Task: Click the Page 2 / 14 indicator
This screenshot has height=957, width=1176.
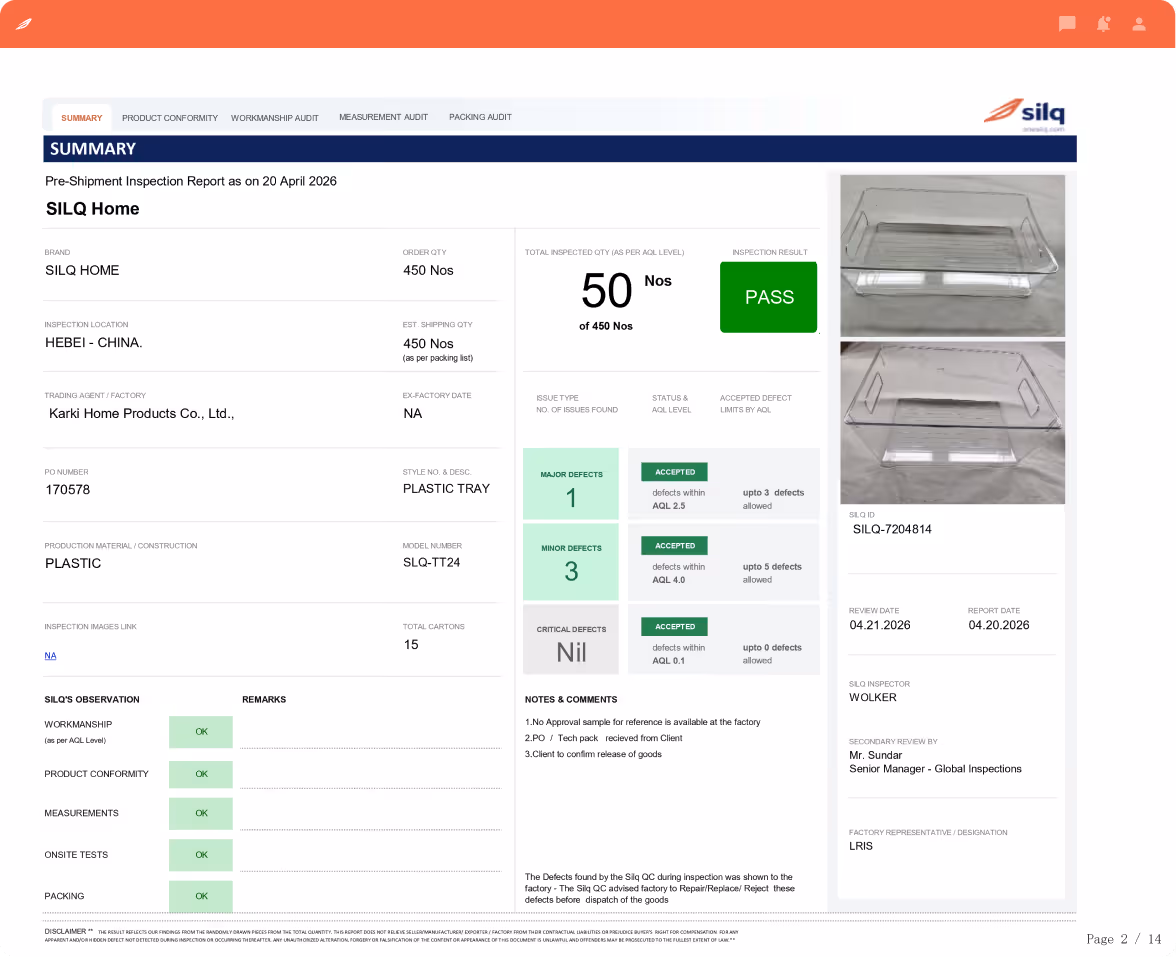Action: coord(1124,939)
